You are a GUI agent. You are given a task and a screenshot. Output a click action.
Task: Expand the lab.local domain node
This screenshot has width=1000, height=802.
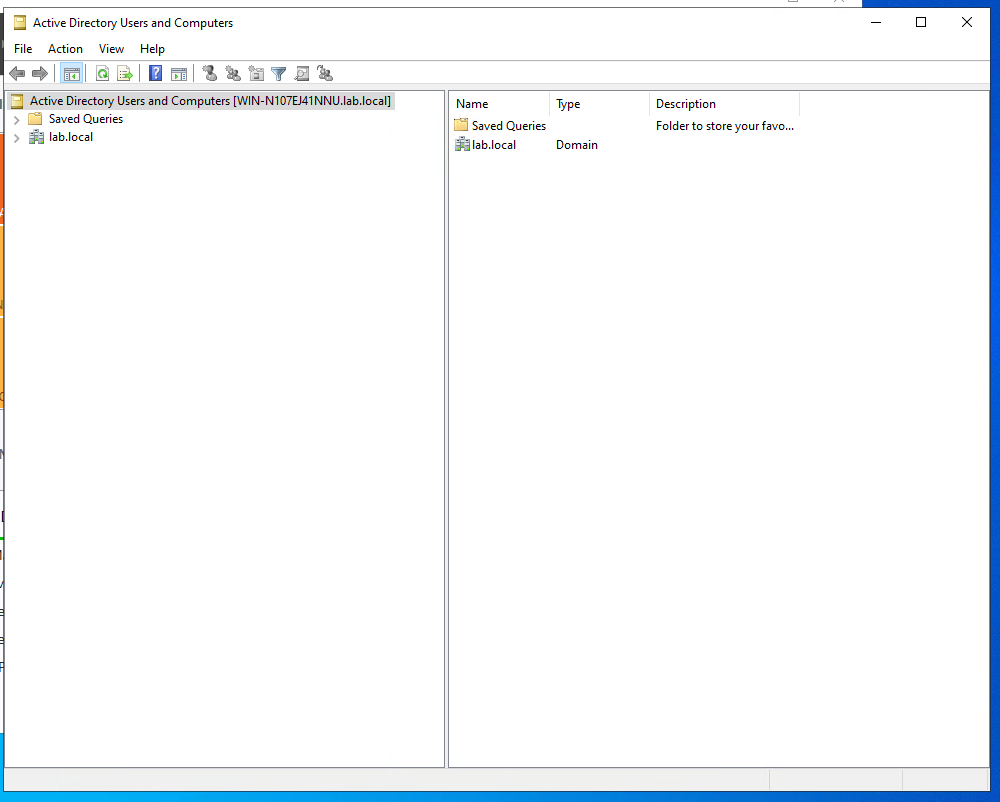point(17,138)
